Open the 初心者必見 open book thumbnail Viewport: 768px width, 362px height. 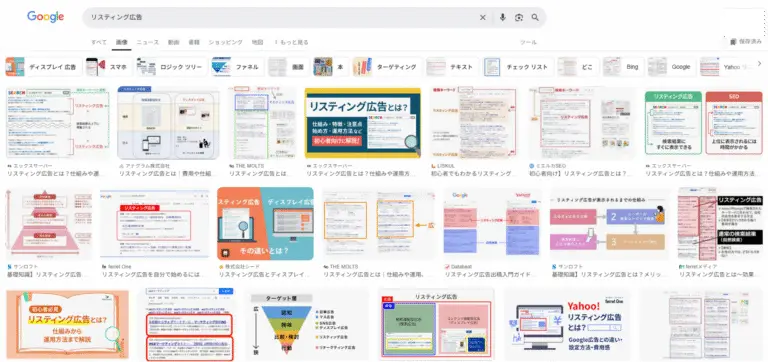pyautogui.click(x=67, y=325)
